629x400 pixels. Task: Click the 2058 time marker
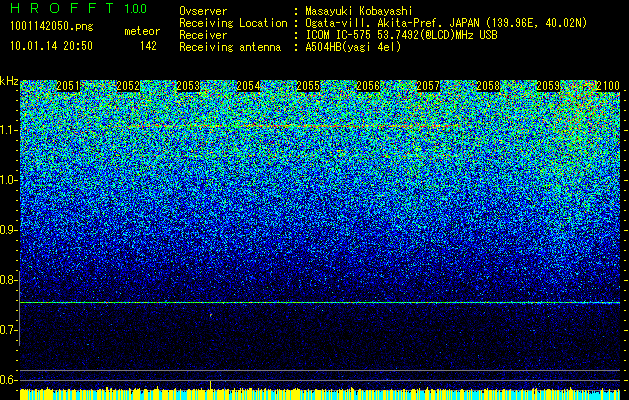point(488,86)
